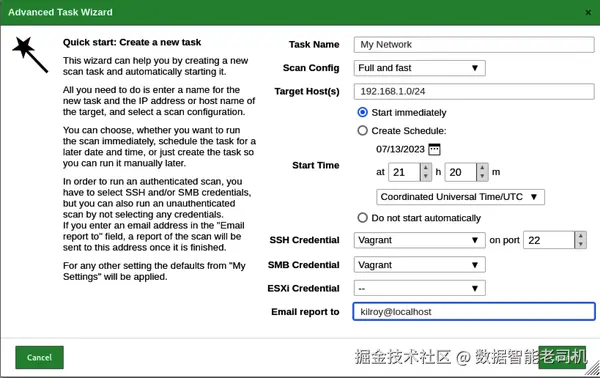Open the SMB Credential dropdown
This screenshot has width=600, height=378.
click(x=419, y=265)
